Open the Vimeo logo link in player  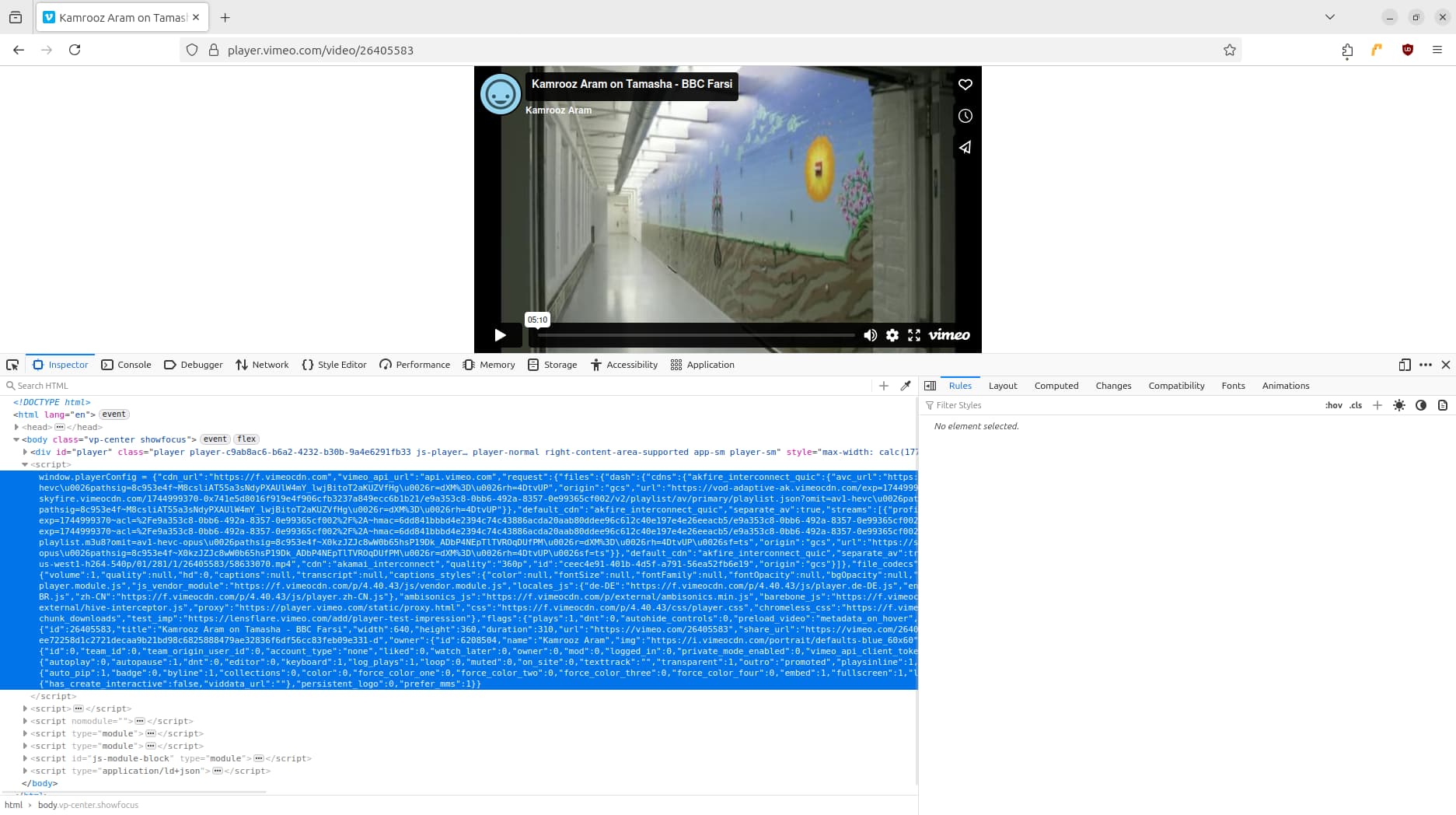(949, 335)
